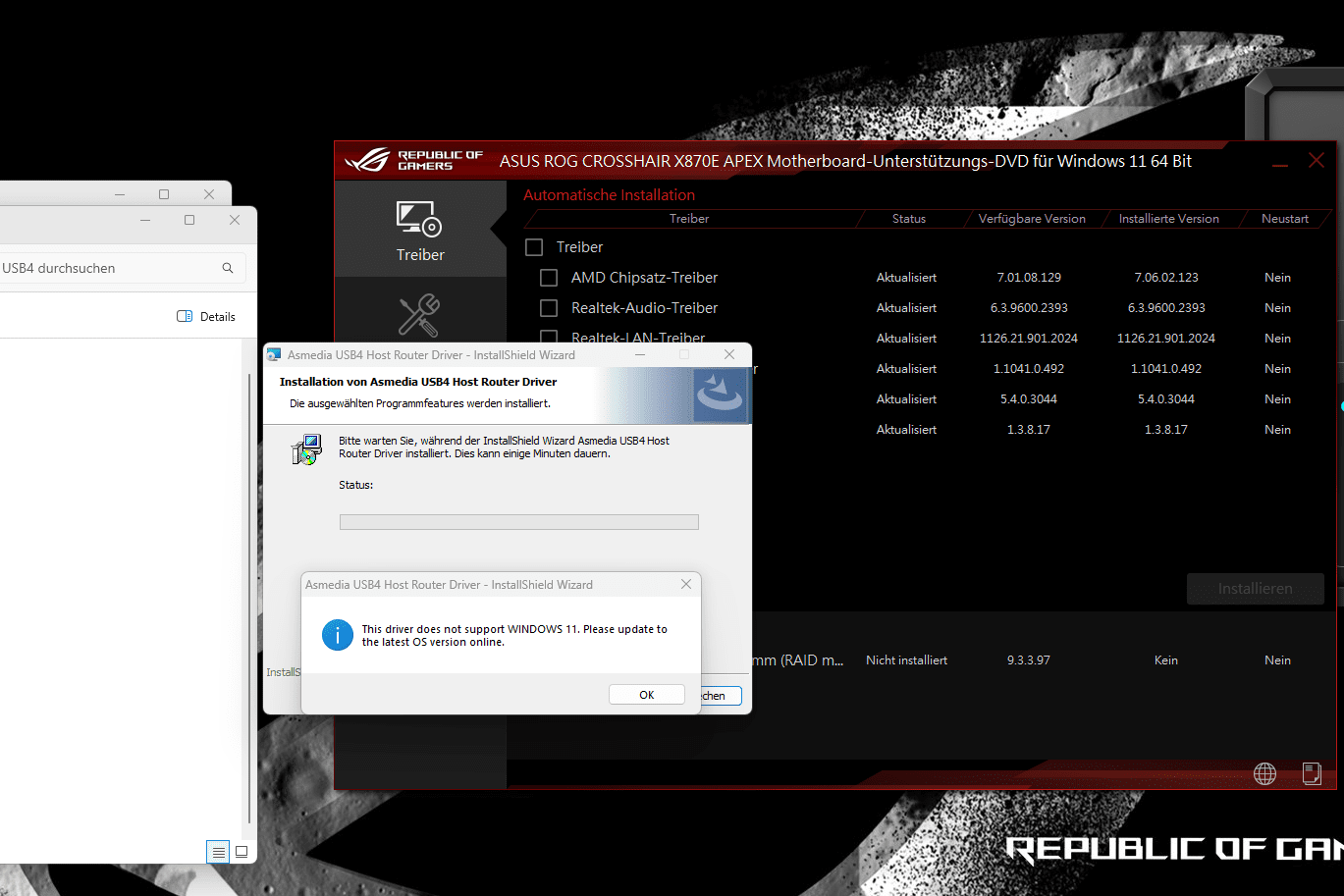The width and height of the screenshot is (1344, 896).
Task: Close the driver warning message dialog
Action: [686, 584]
